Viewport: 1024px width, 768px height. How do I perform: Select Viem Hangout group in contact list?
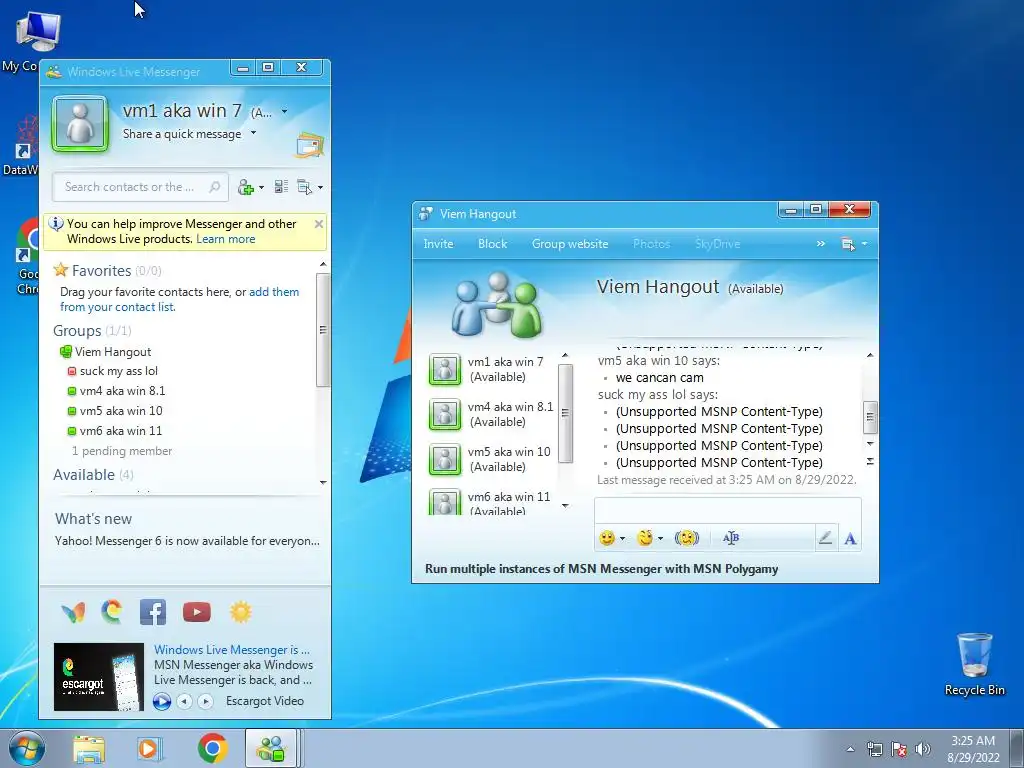coord(106,352)
